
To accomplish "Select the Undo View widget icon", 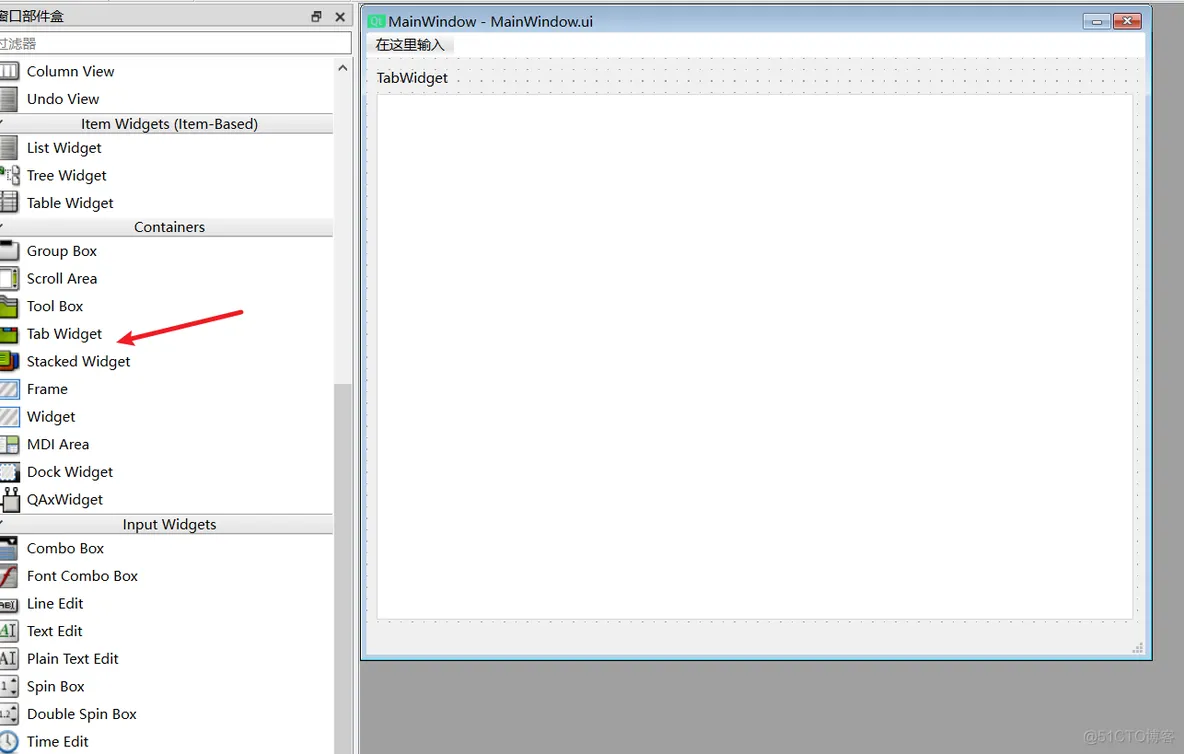I will (x=9, y=99).
